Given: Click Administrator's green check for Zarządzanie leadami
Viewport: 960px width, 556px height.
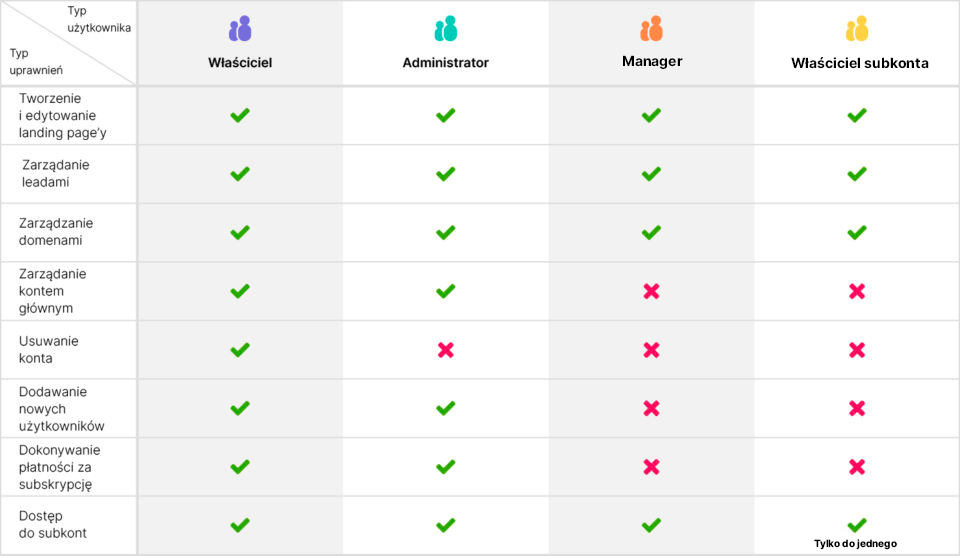Looking at the screenshot, I should (x=446, y=174).
